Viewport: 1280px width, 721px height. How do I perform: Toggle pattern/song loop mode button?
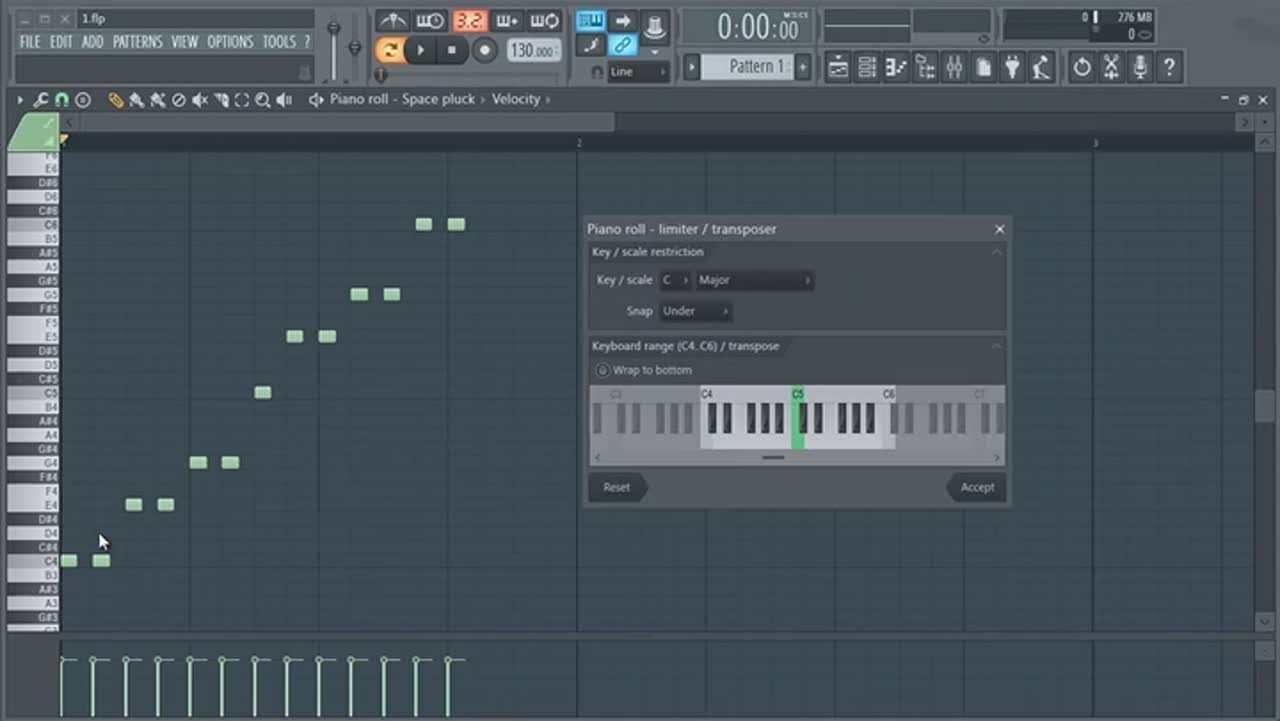(x=388, y=50)
